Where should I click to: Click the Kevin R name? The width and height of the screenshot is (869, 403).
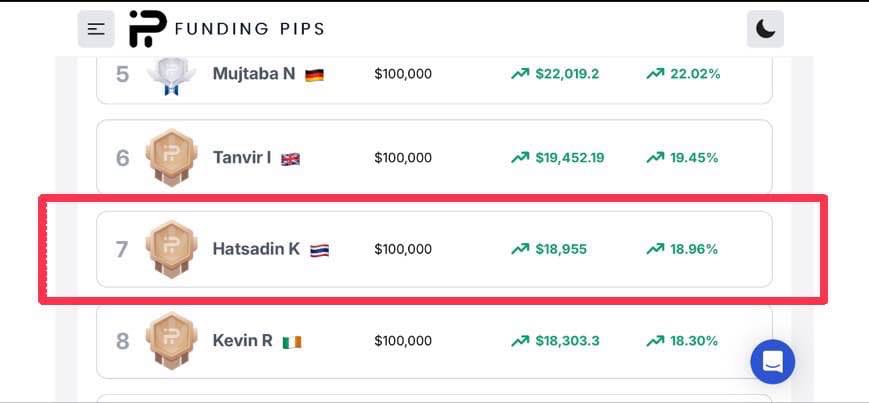243,341
